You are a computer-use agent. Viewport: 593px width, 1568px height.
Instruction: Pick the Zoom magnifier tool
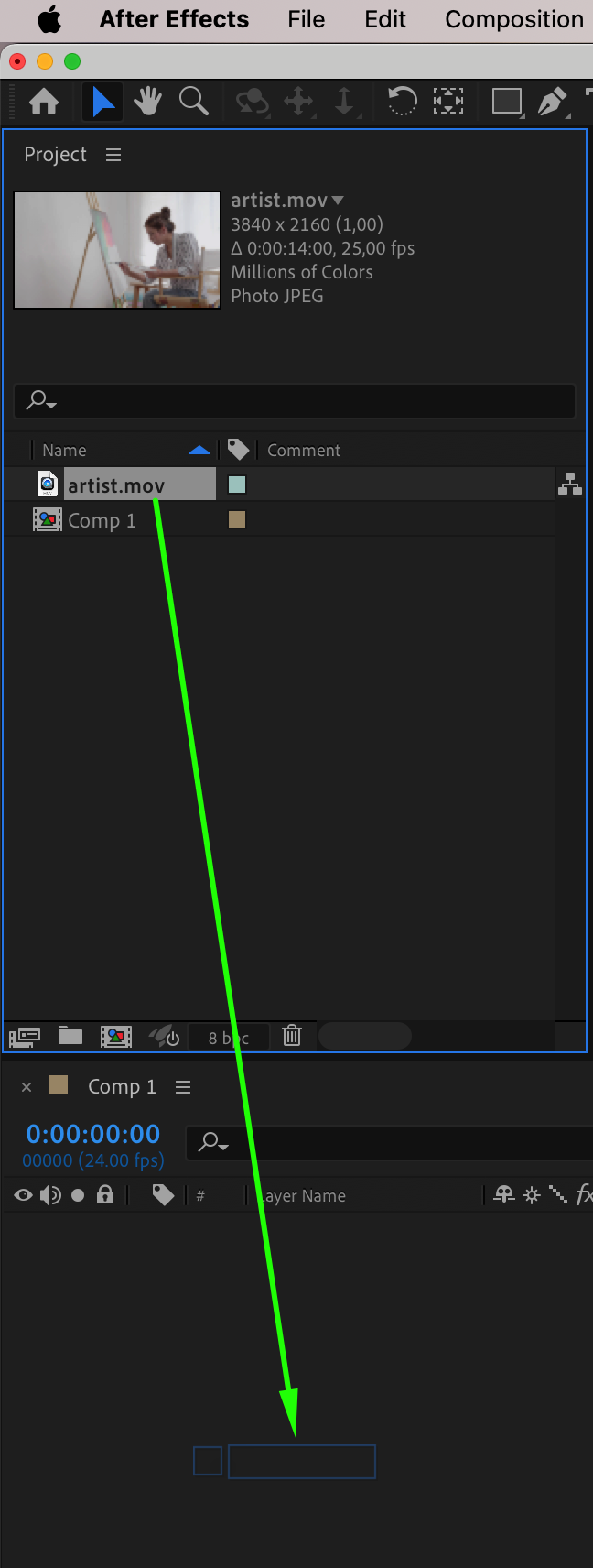pos(193,101)
